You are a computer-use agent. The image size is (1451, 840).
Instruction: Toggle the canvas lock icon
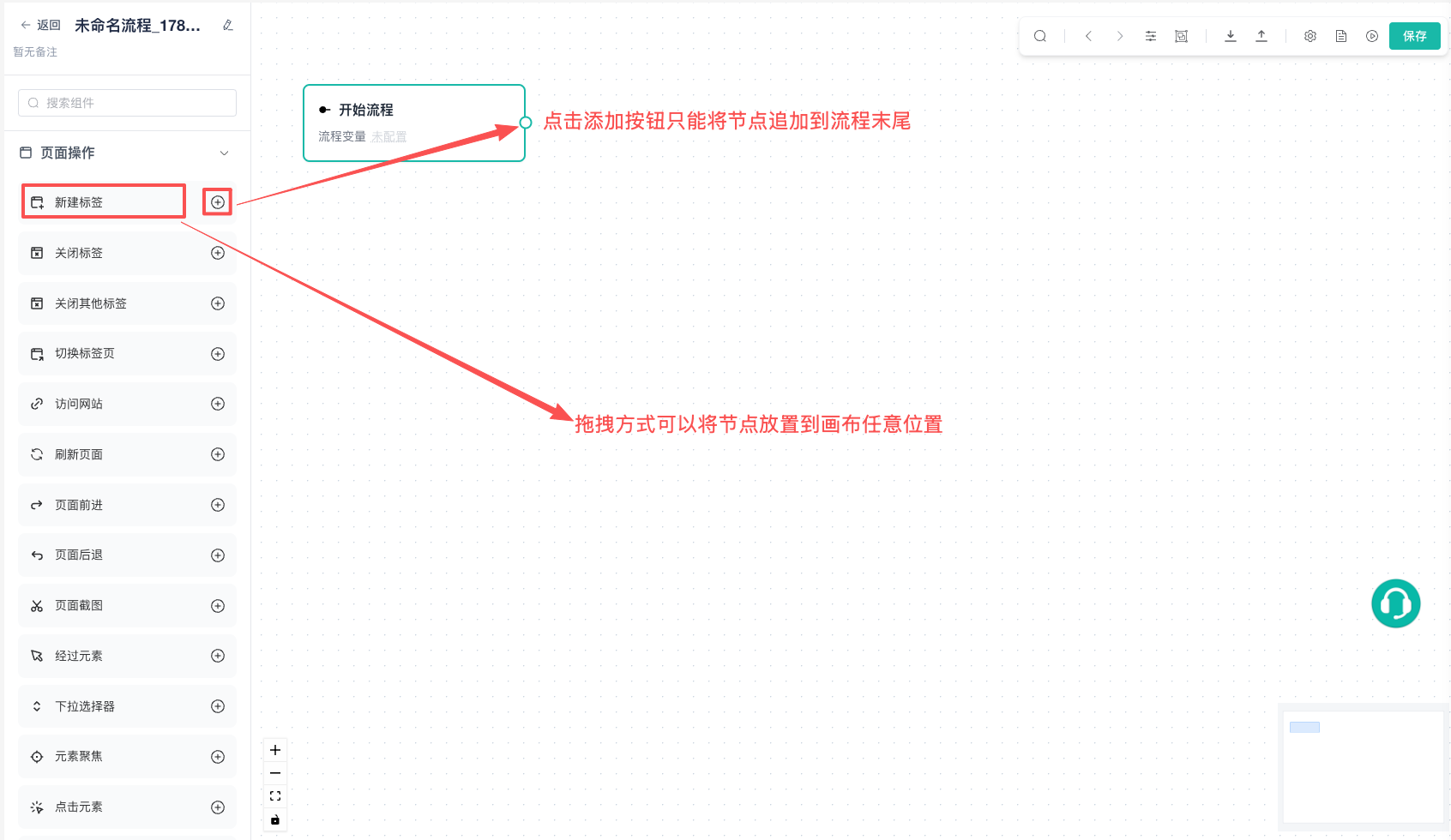coord(275,819)
